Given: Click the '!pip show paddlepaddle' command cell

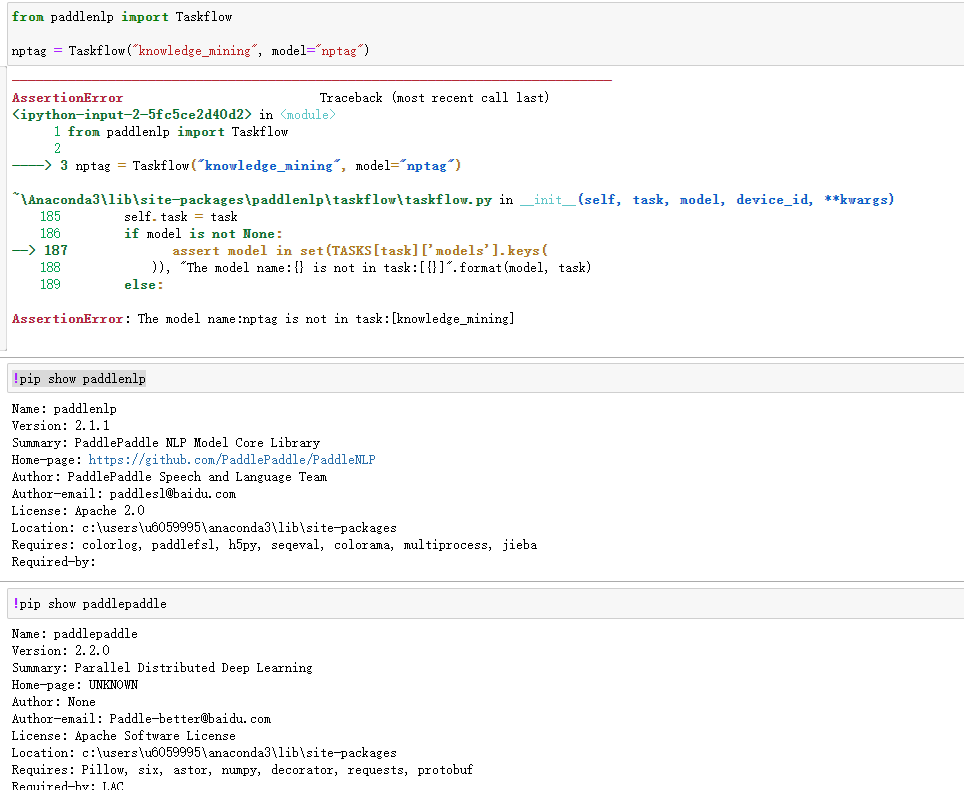Looking at the screenshot, I should pos(87,603).
